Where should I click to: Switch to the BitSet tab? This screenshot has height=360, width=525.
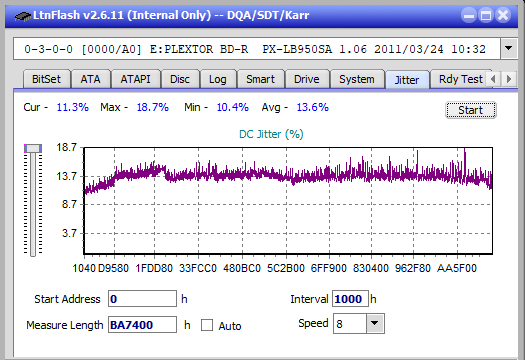coord(47,79)
